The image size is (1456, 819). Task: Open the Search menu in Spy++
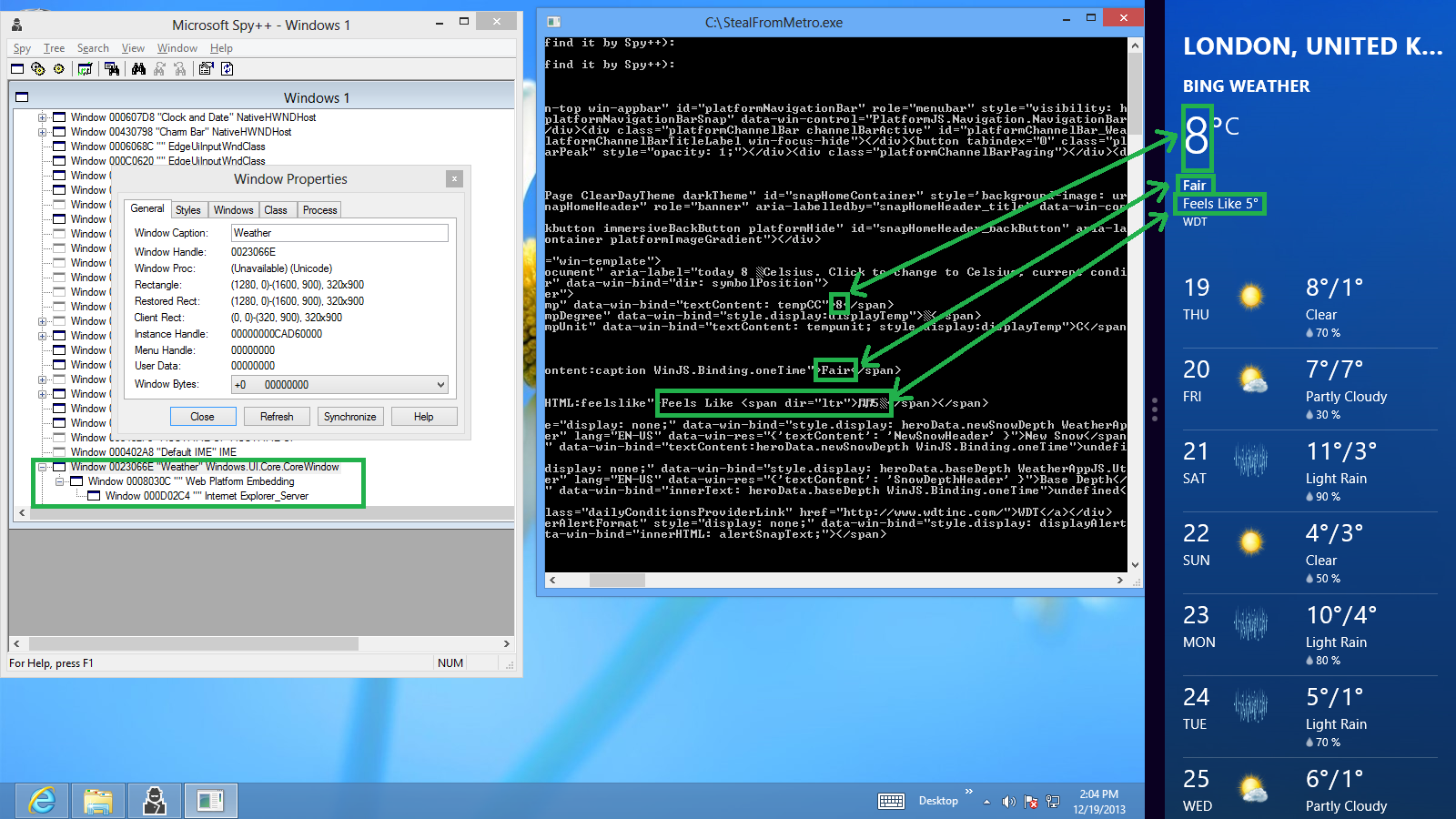(x=93, y=47)
